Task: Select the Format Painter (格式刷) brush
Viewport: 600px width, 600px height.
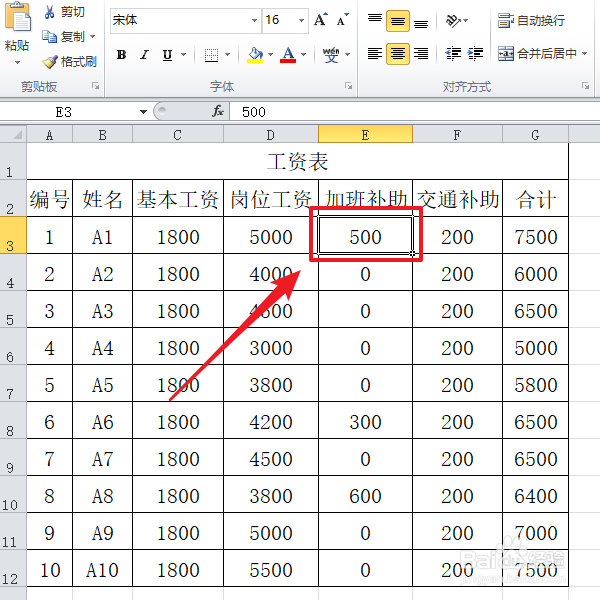Action: tap(50, 62)
